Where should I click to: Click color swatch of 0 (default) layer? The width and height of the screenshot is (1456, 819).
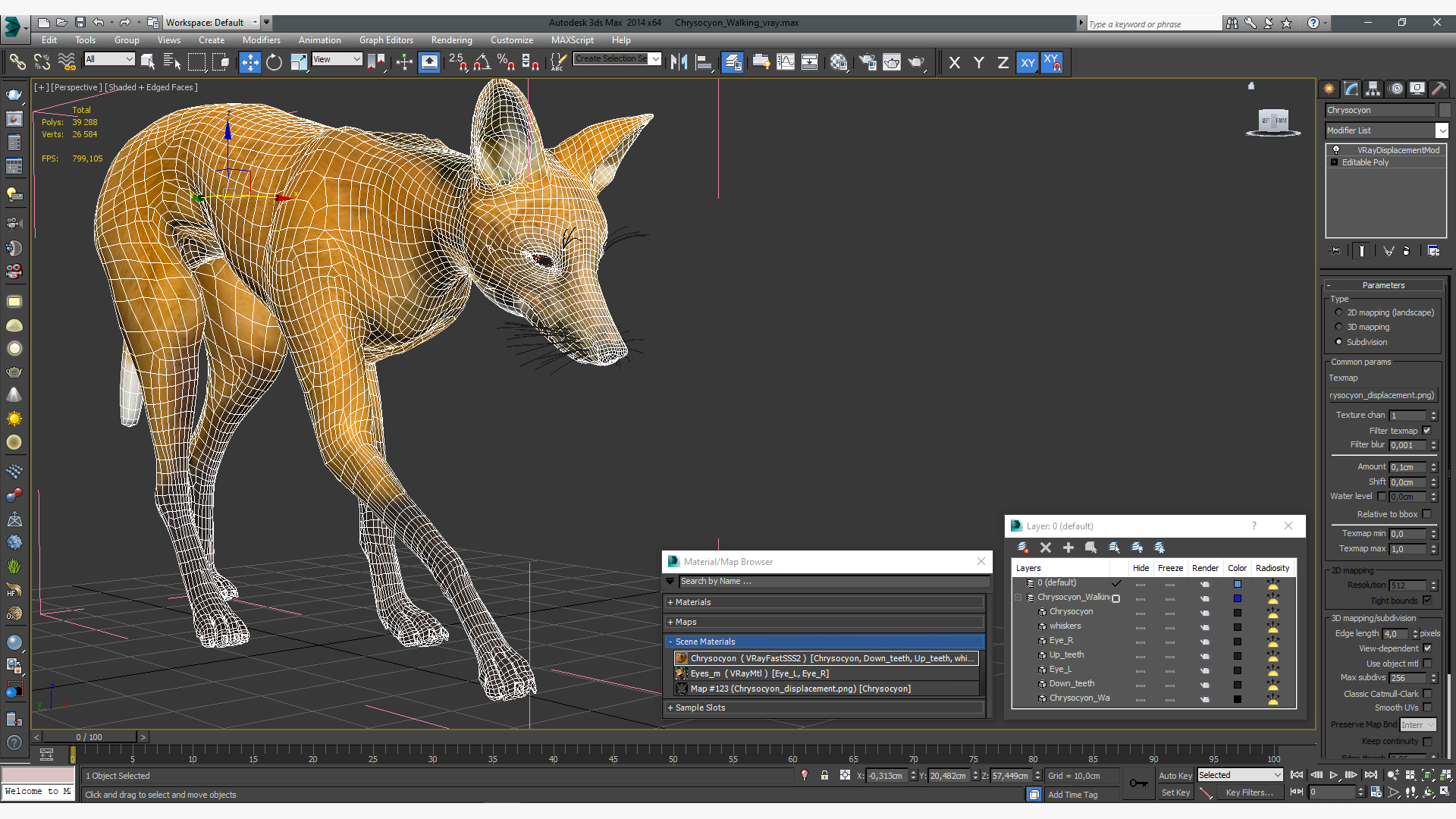tap(1237, 584)
